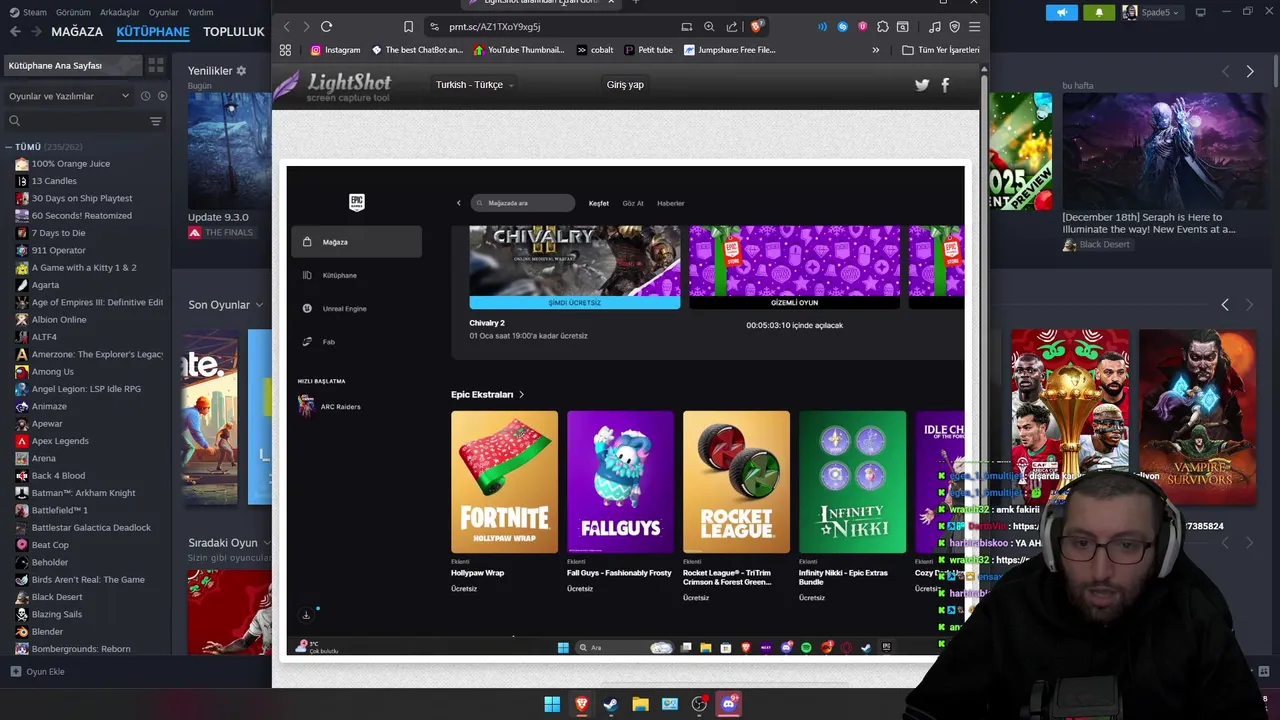1280x720 pixels.
Task: Open Black Desert Seraph news thumbnail
Action: point(1165,151)
